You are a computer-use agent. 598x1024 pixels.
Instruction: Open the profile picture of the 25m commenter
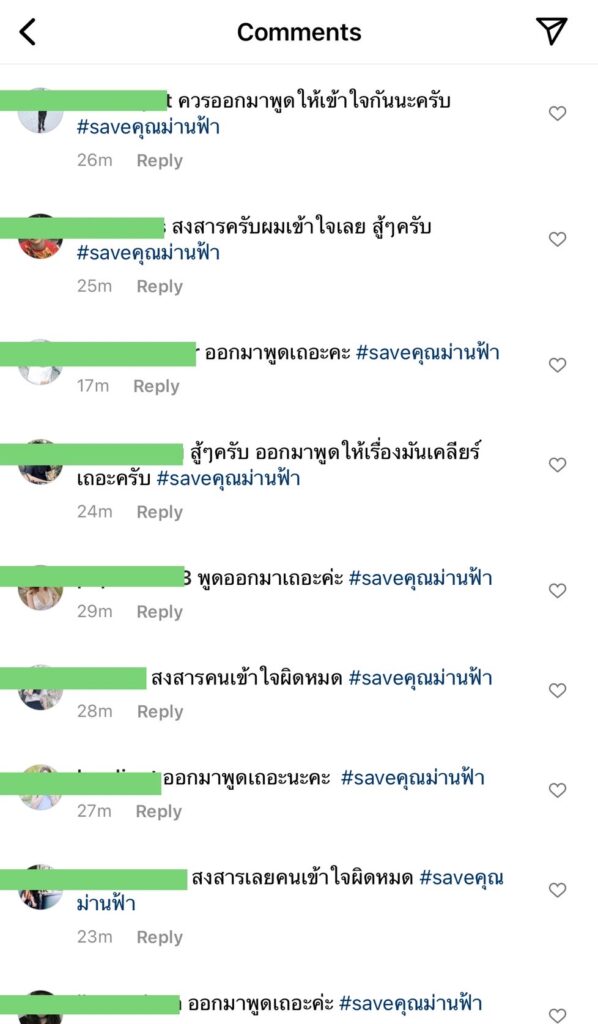pyautogui.click(x=40, y=237)
